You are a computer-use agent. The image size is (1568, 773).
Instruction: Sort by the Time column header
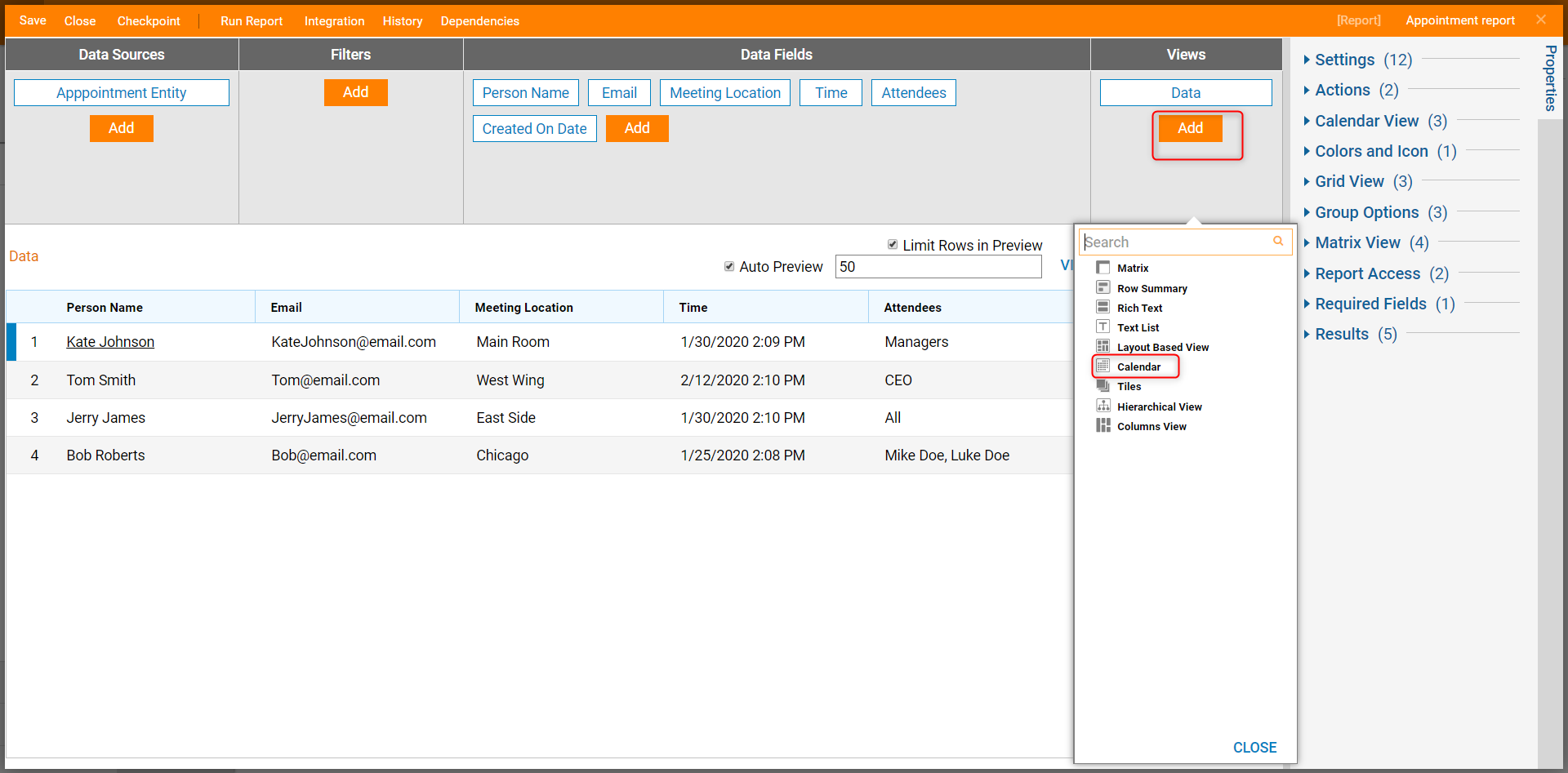point(693,308)
